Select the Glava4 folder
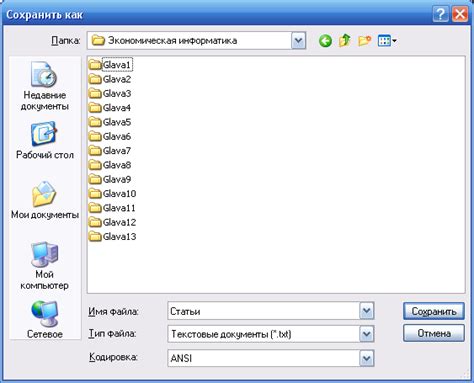The image size is (474, 383). pyautogui.click(x=110, y=108)
